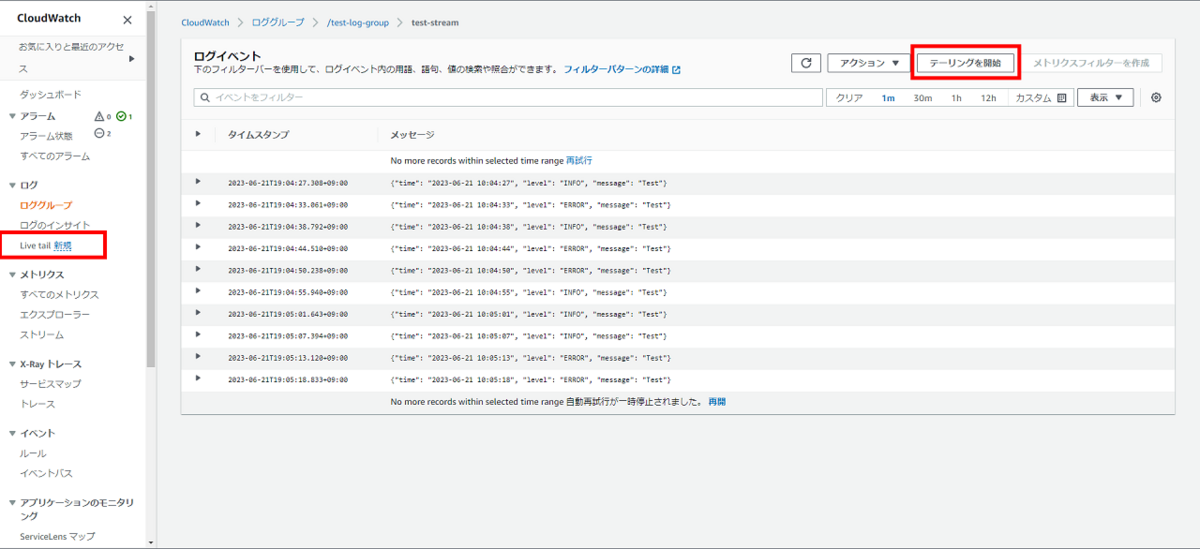This screenshot has height=549, width=1200.
Task: Select the 12h time range
Action: [x=988, y=98]
